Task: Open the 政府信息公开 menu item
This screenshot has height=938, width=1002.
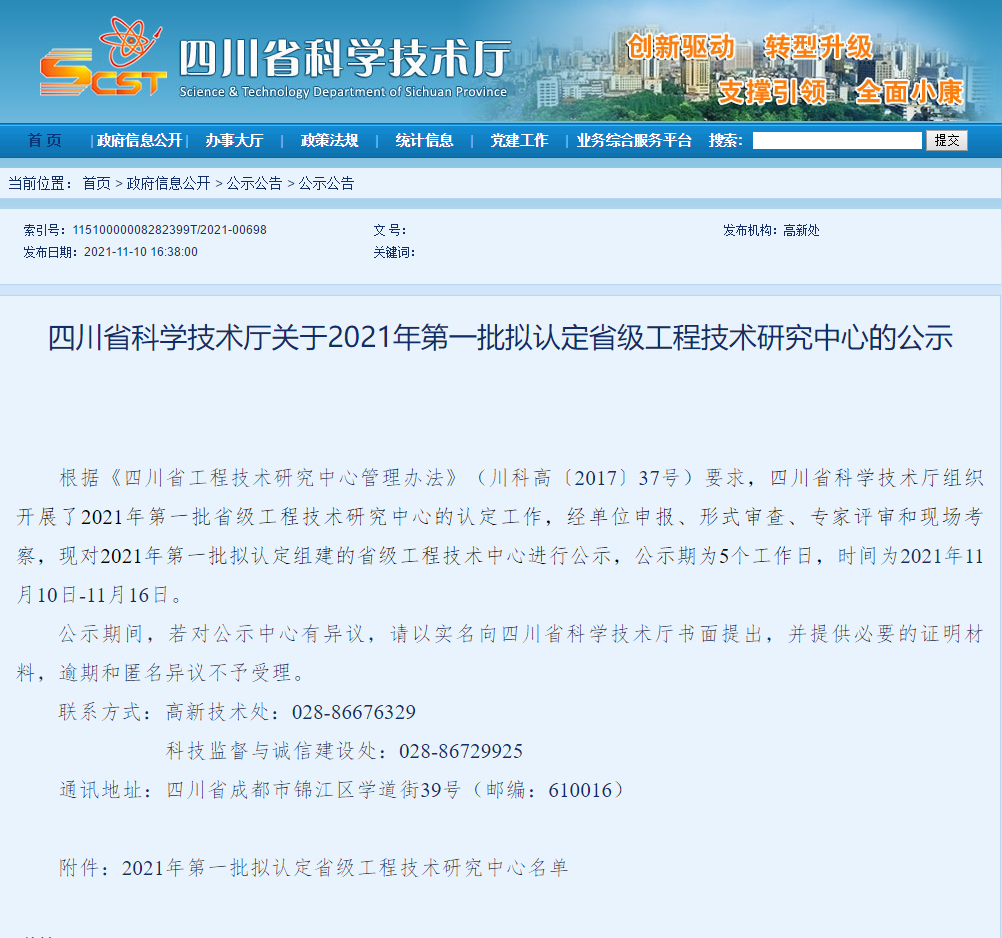Action: point(136,140)
